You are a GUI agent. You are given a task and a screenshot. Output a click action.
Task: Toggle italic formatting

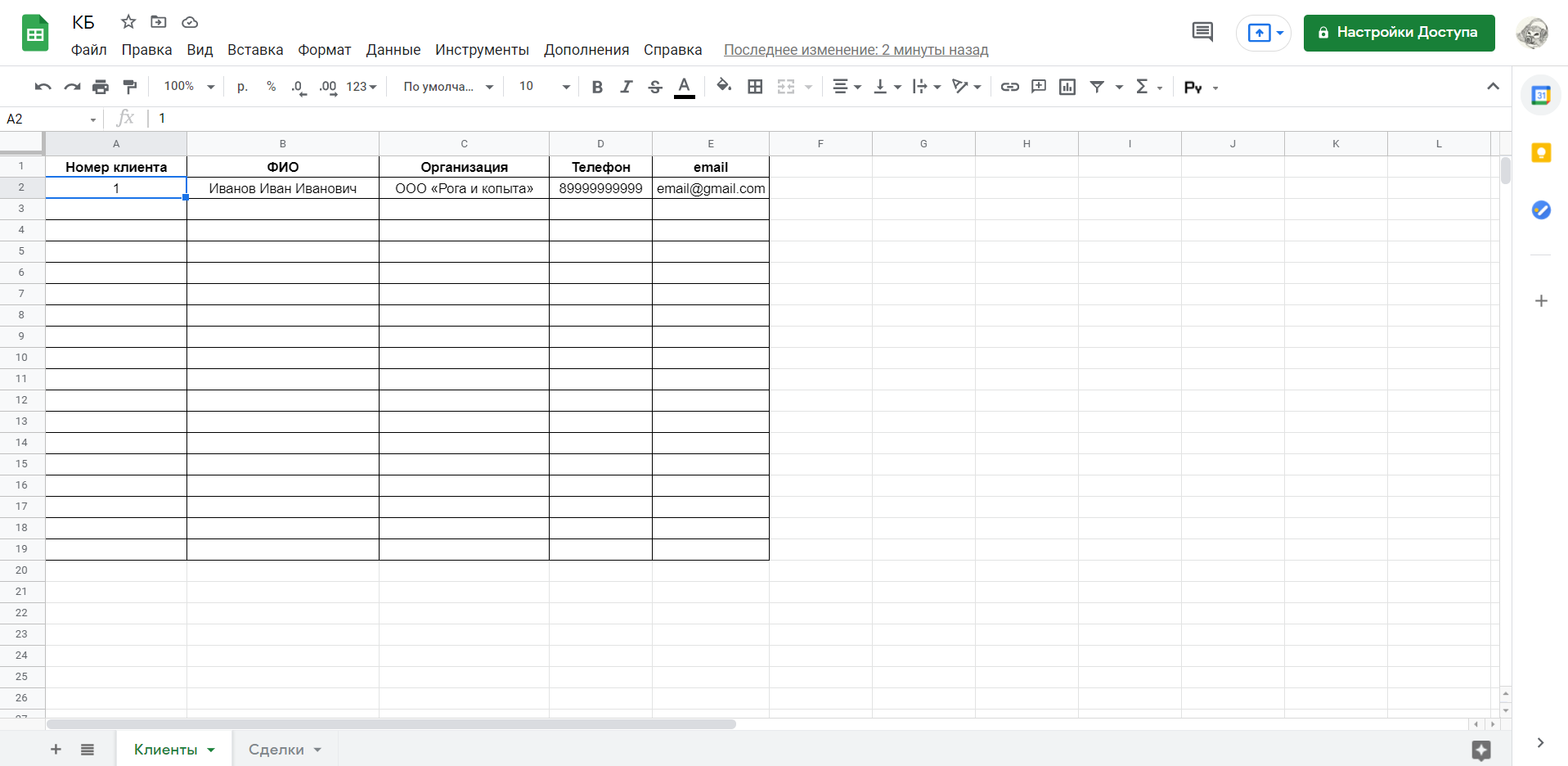626,87
